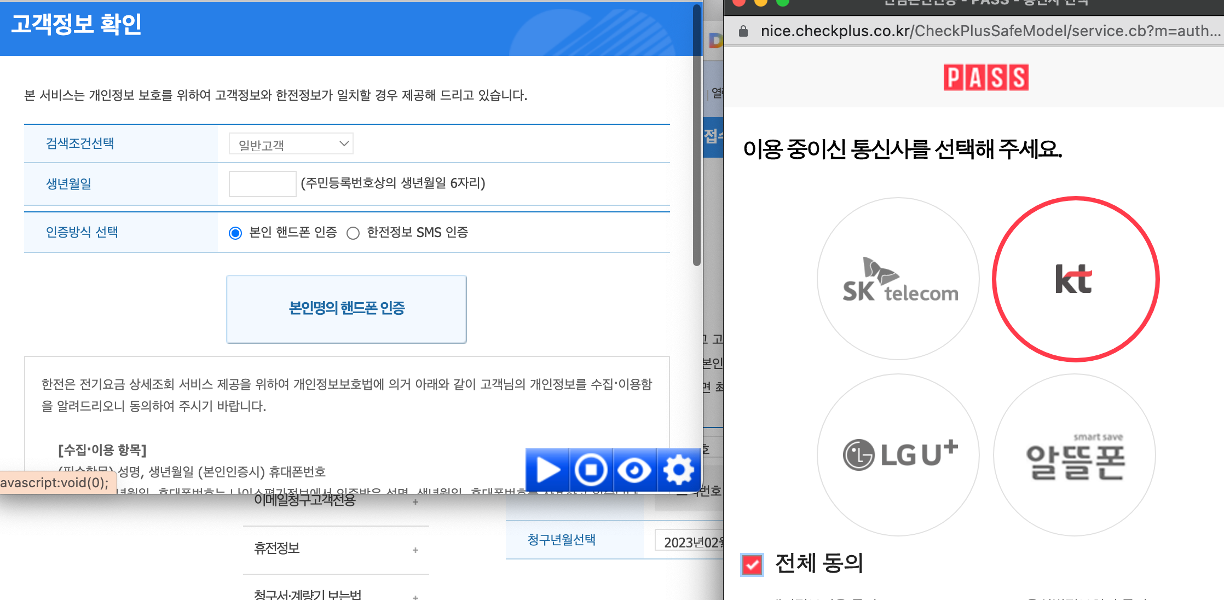The height and width of the screenshot is (600, 1224).
Task: Expand the 청구서·계량기 보는법 menu item
Action: 336,594
